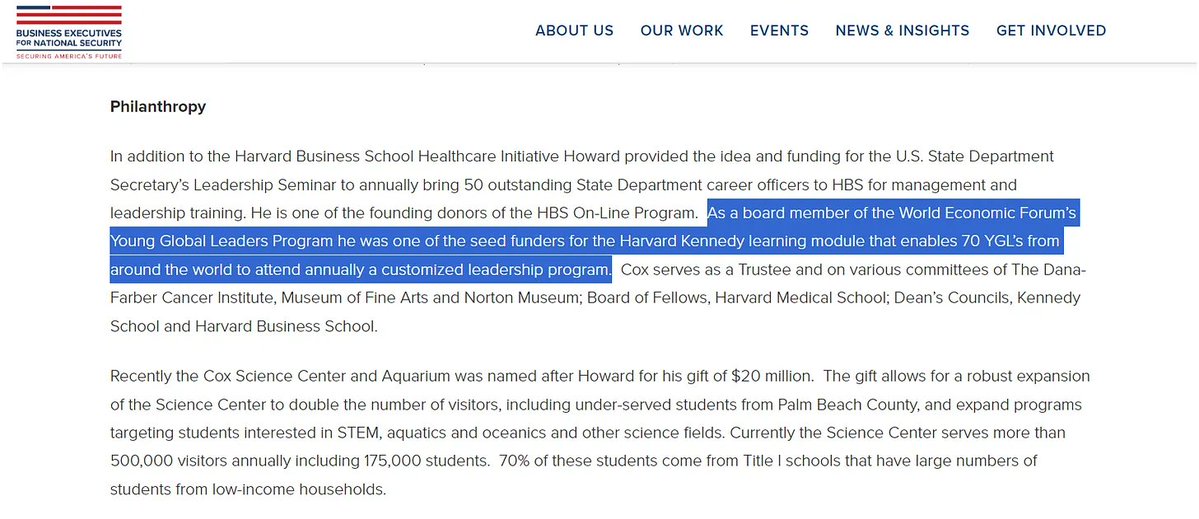Click the Securing America's Future tagline
The image size is (1199, 519).
pos(68,56)
